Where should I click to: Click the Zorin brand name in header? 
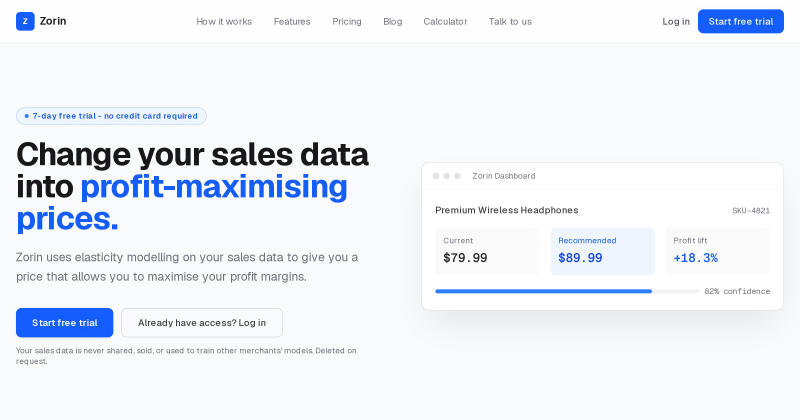click(53, 21)
